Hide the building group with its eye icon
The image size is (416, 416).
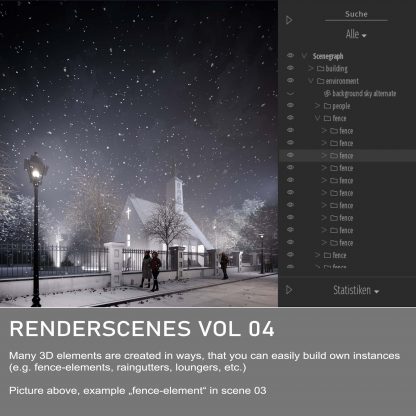tap(290, 68)
